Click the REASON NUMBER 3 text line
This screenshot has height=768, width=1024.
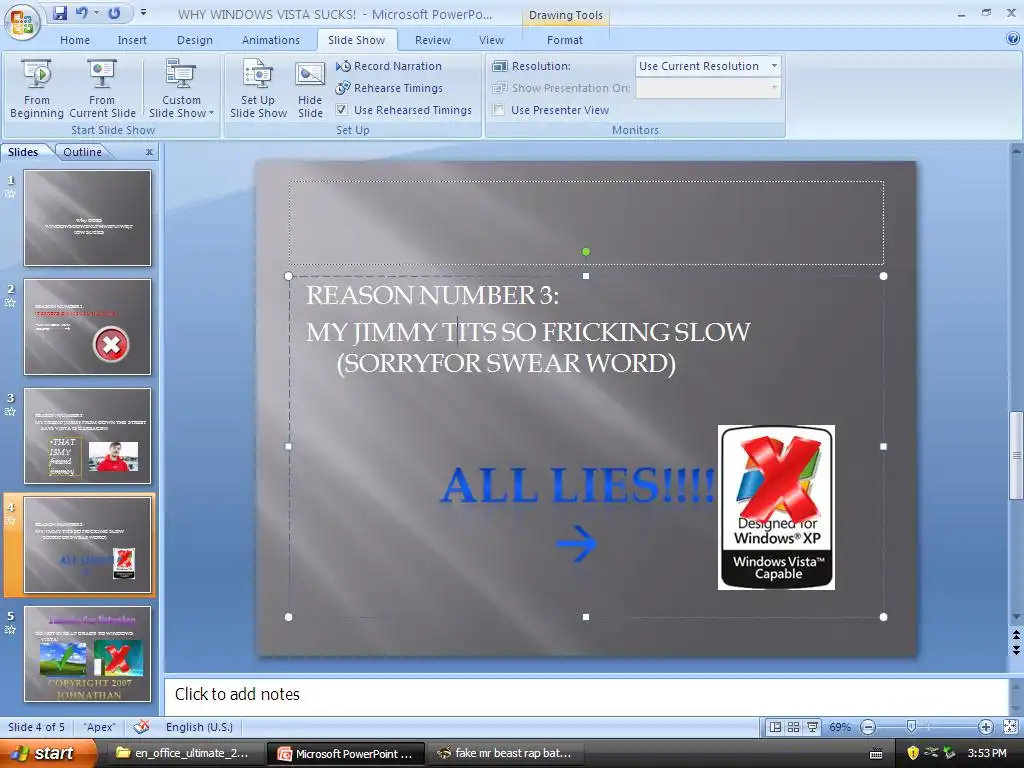[432, 295]
